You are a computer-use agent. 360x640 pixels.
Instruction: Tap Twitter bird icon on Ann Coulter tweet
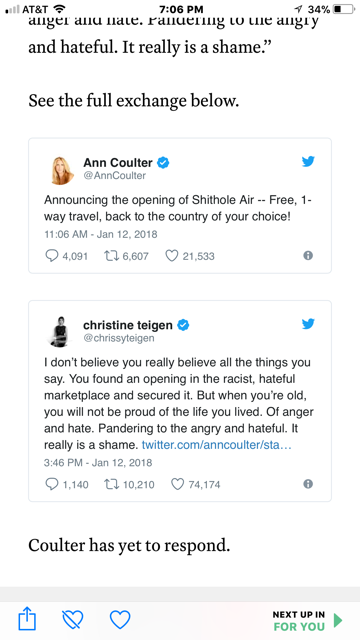(x=308, y=162)
